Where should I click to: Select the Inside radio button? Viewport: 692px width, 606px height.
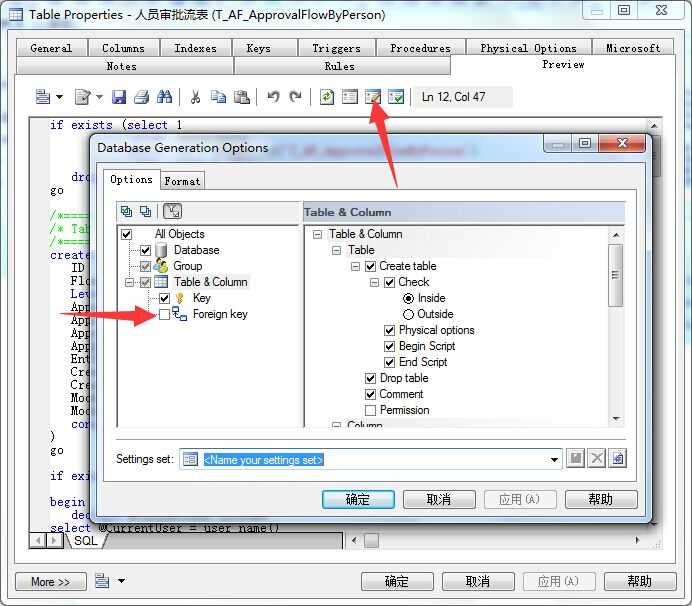409,298
